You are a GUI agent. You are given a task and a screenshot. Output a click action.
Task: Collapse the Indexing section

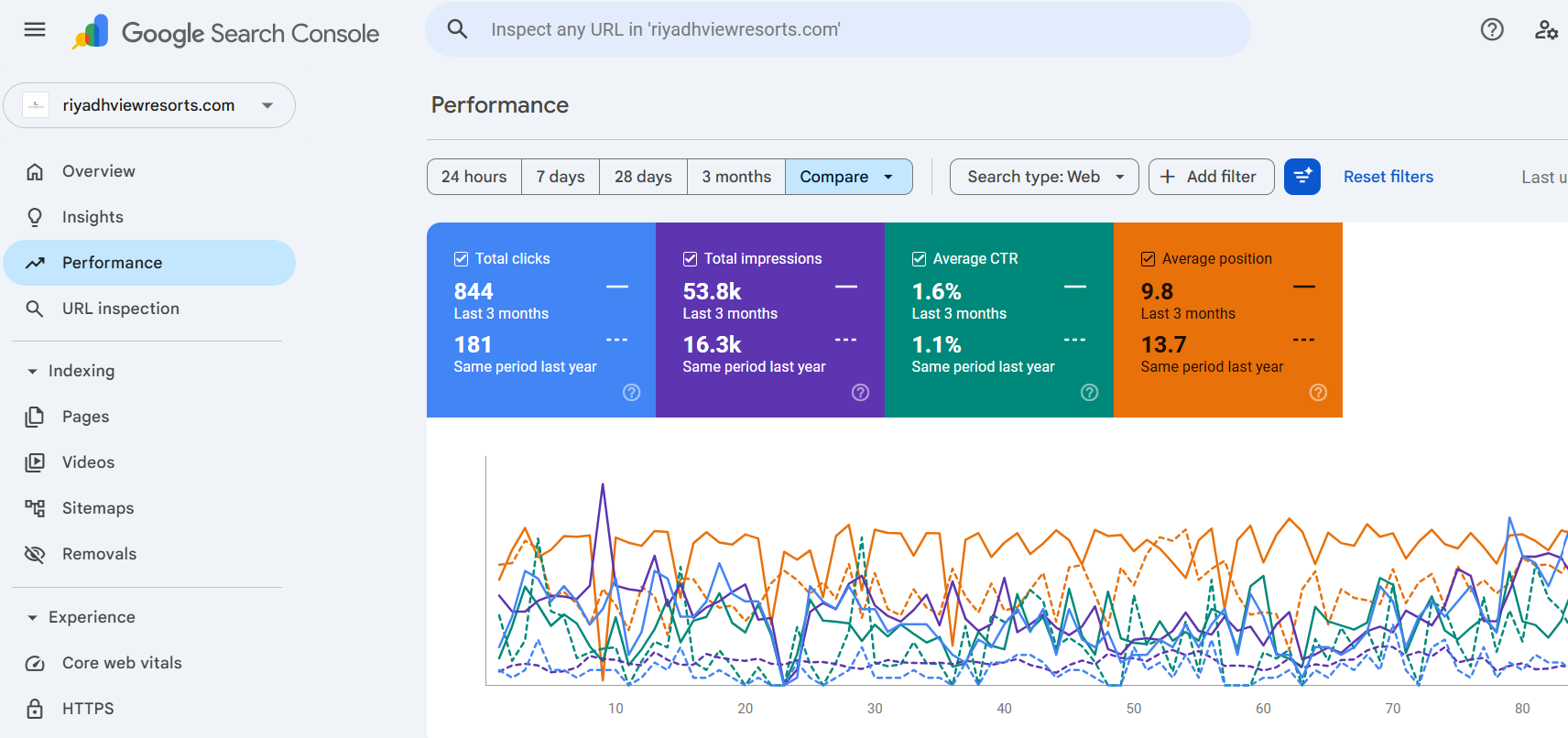pos(33,371)
